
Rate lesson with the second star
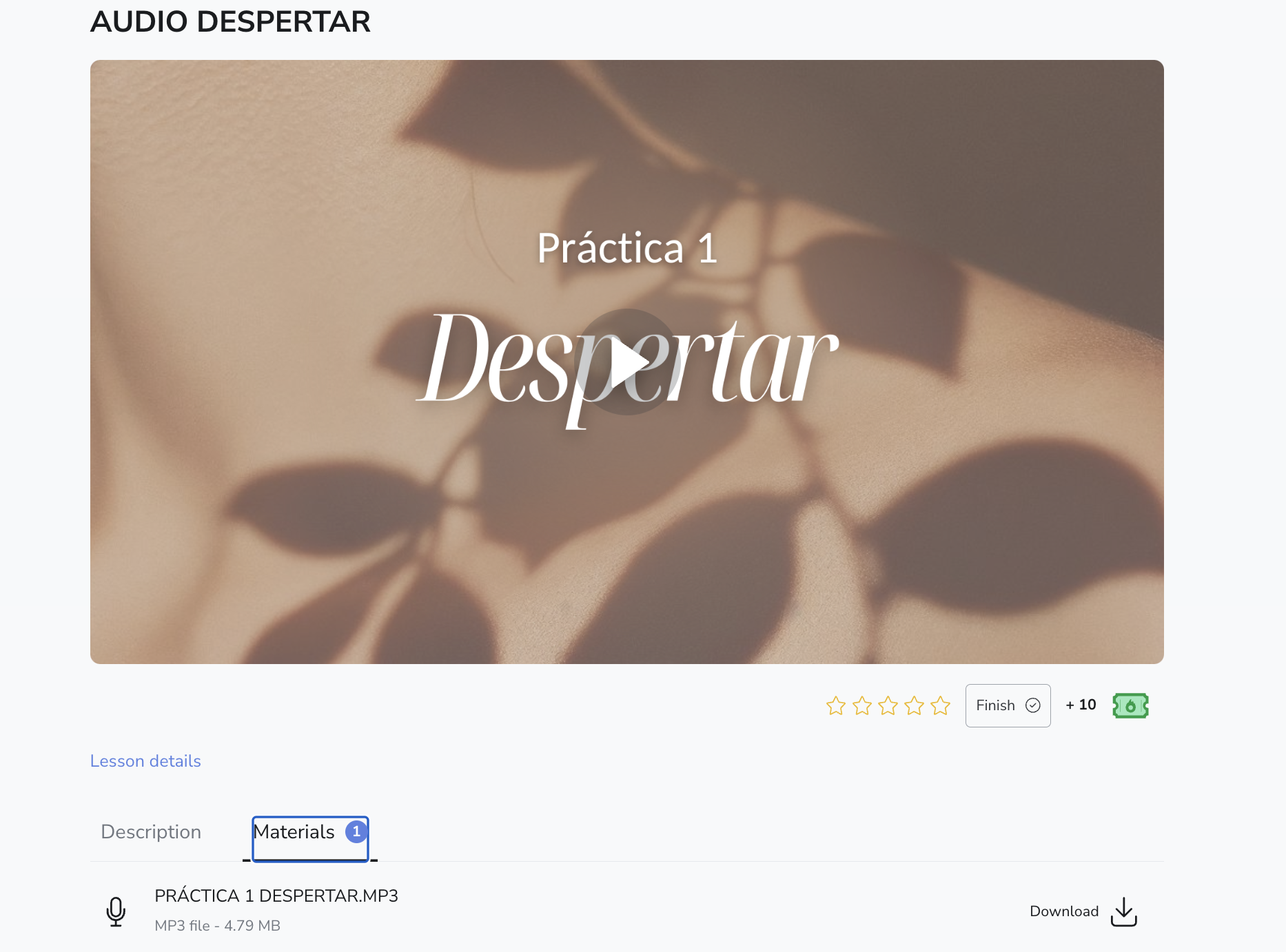point(862,705)
